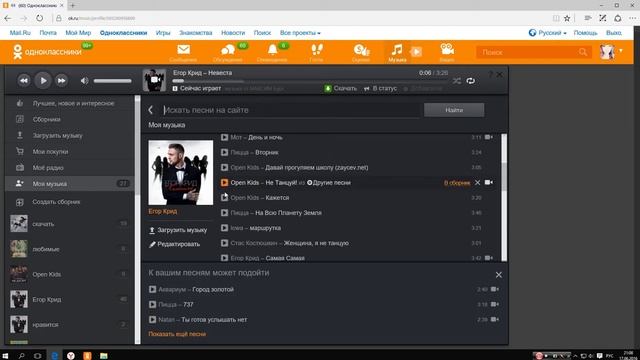Screen dimensions: 640x360
Task: Click the Найти button
Action: point(454,110)
